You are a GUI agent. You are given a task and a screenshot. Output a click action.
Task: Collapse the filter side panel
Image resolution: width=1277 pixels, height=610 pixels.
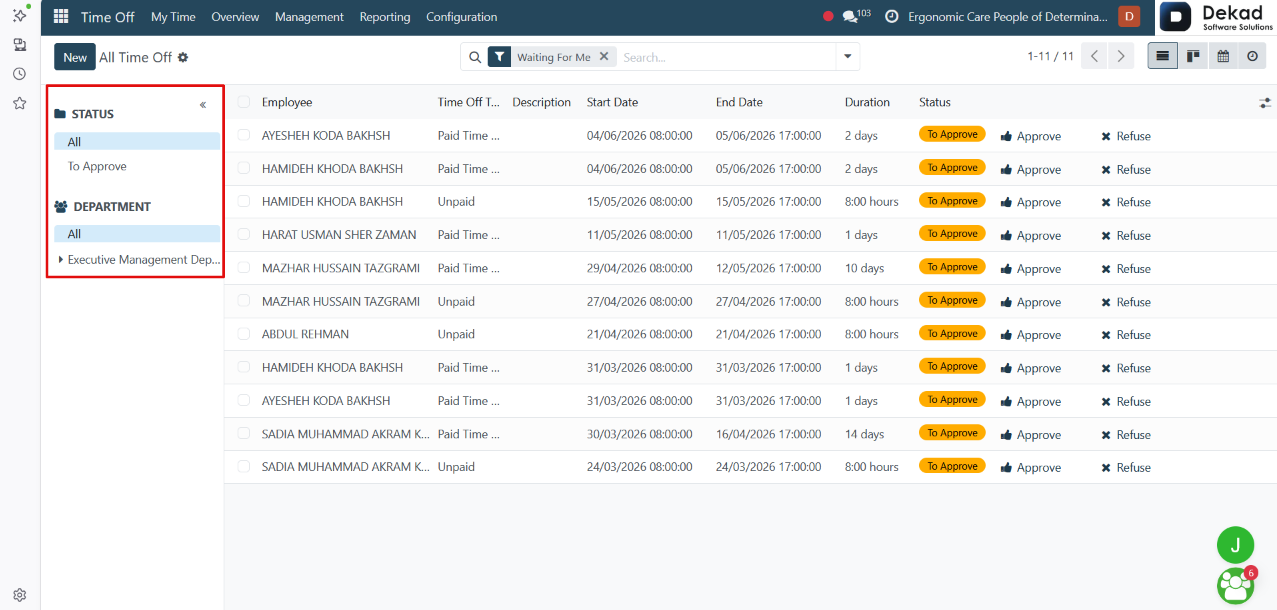pyautogui.click(x=203, y=105)
